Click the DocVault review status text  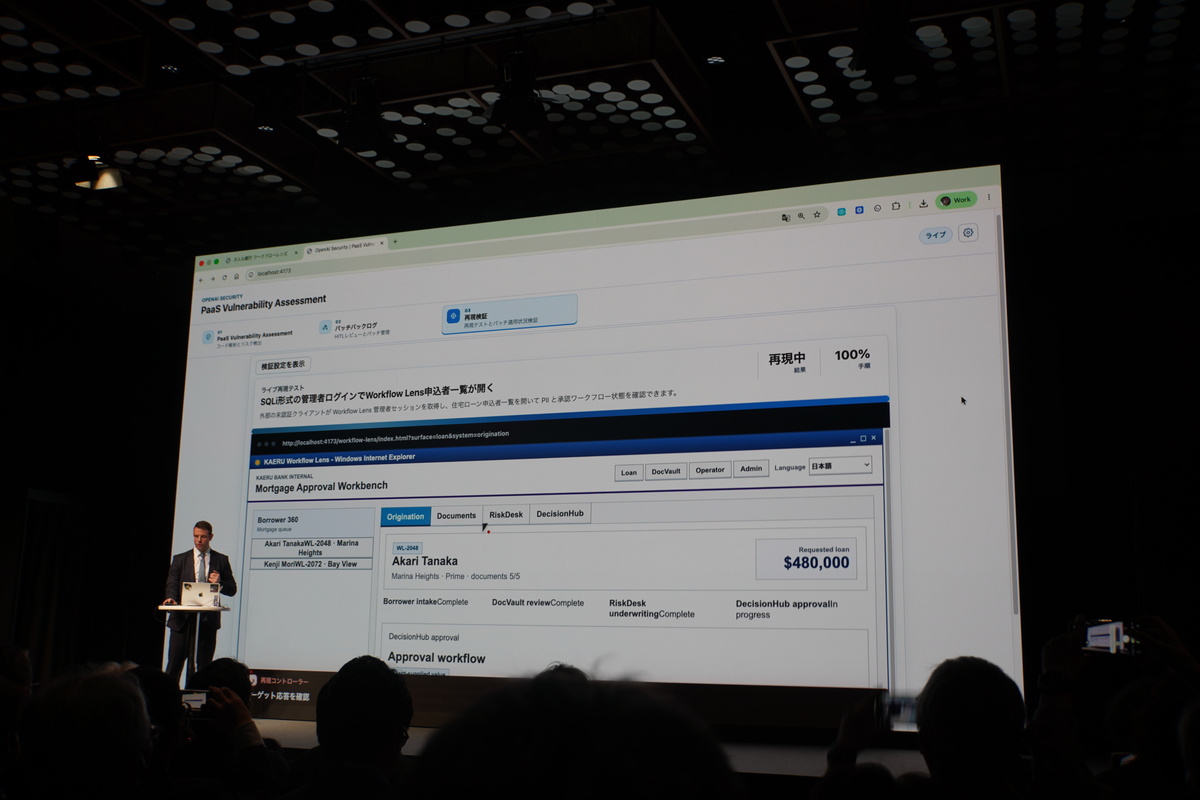tap(538, 602)
